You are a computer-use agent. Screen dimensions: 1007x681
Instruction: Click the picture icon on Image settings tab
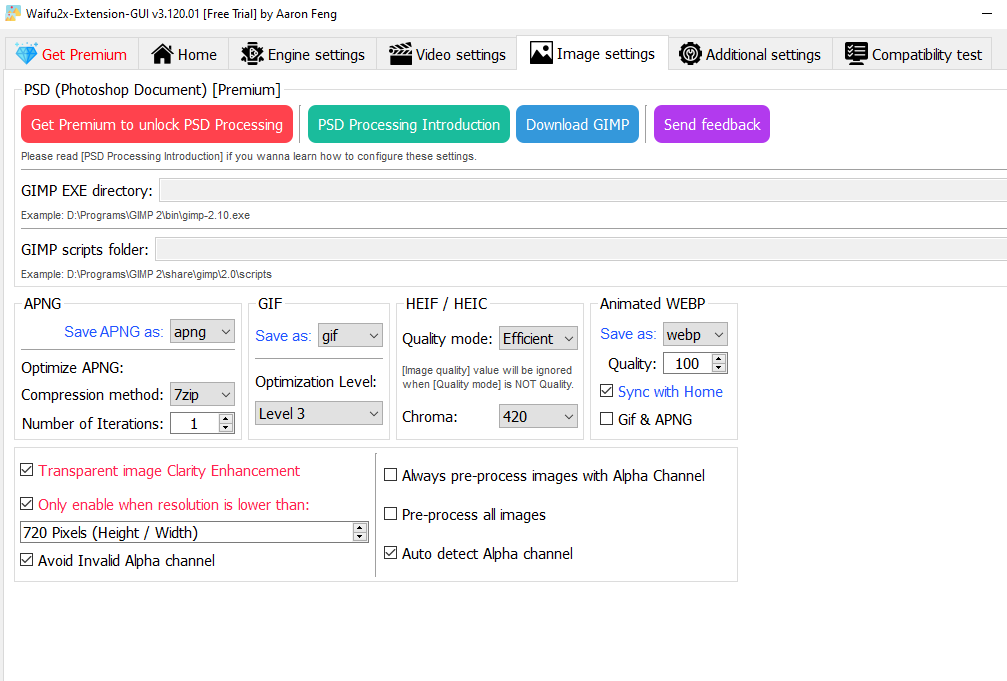pos(541,53)
